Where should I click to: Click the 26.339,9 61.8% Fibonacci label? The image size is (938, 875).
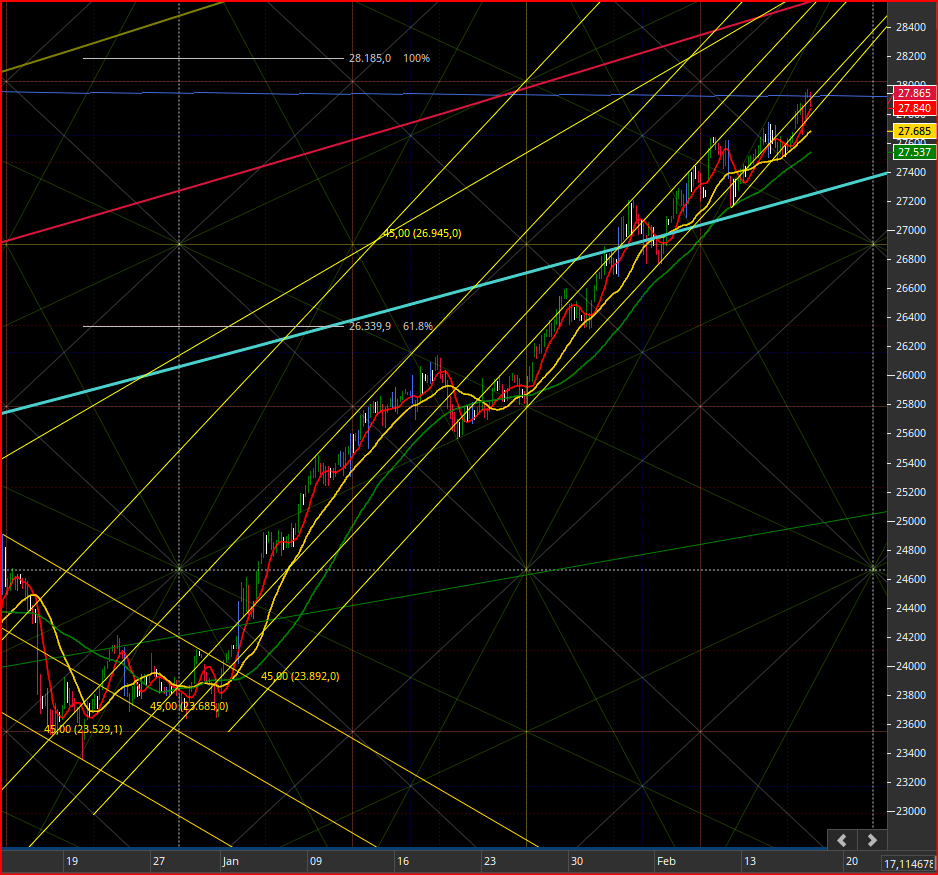coord(391,326)
